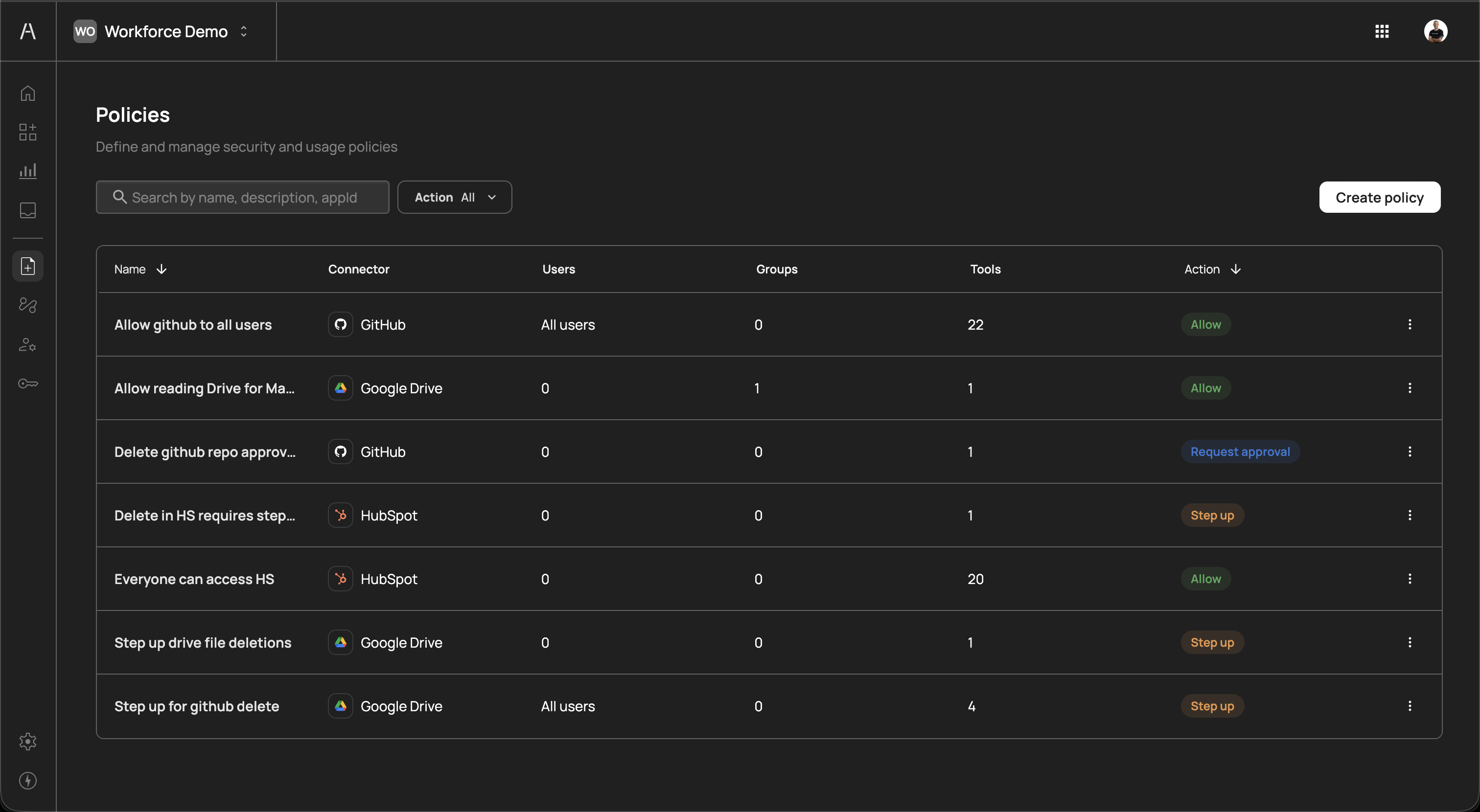Expand the Action All filter dropdown
This screenshot has width=1480, height=812.
455,198
